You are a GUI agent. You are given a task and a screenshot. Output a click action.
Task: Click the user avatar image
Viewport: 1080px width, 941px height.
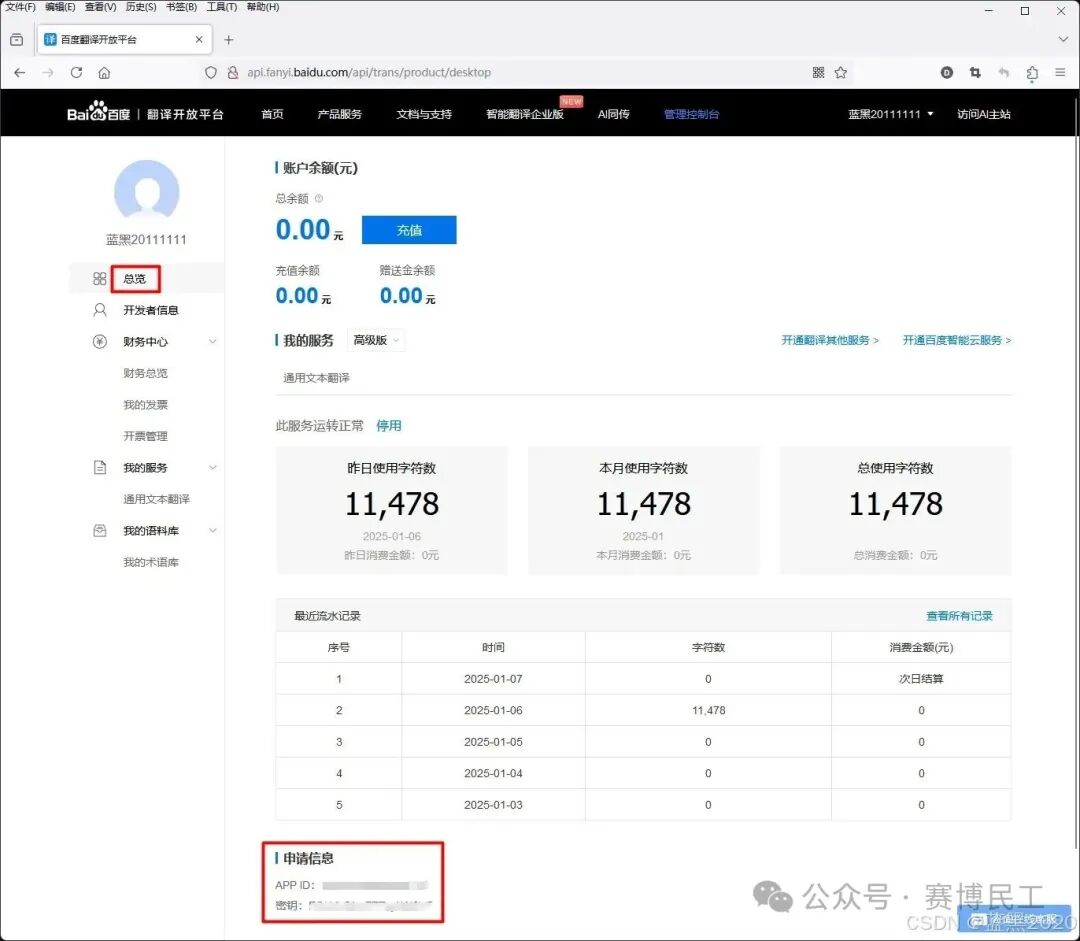(x=146, y=192)
